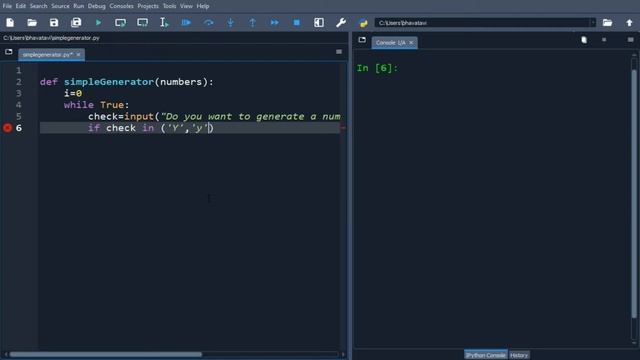Interrupt the kernel with stop icon
Screen dimensions: 640x360
(604, 40)
